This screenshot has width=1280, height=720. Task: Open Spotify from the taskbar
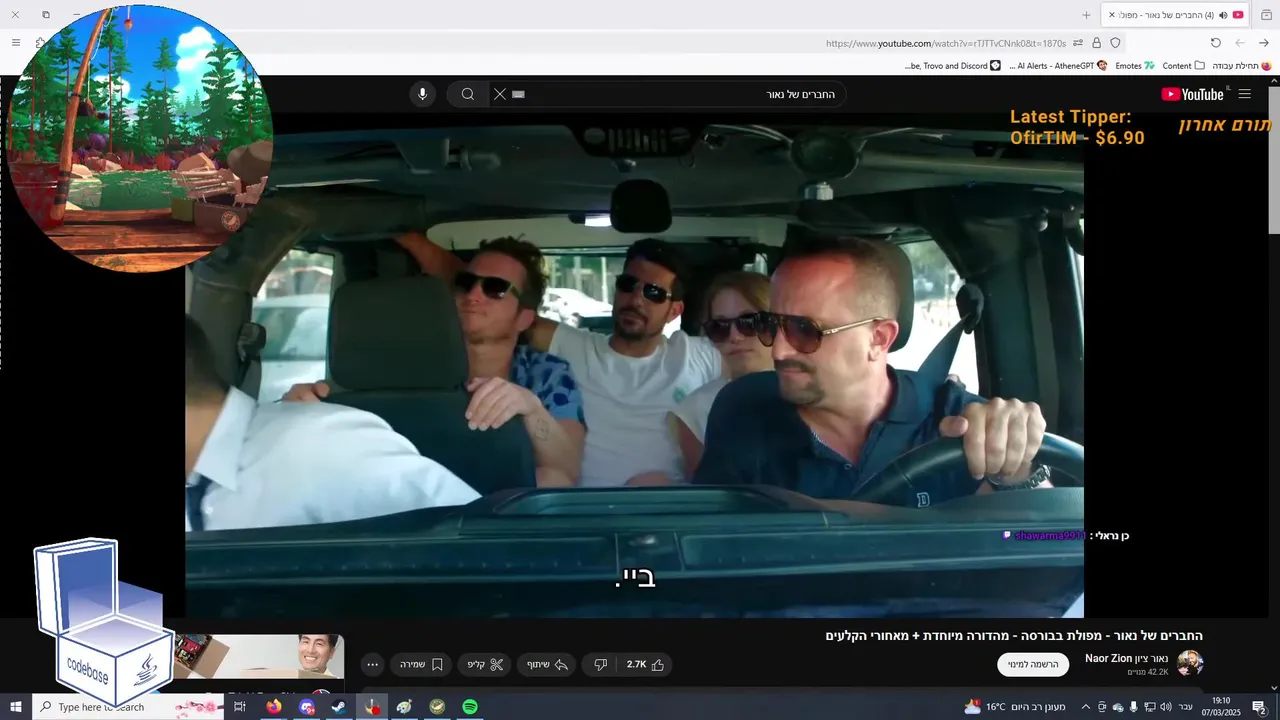[470, 707]
